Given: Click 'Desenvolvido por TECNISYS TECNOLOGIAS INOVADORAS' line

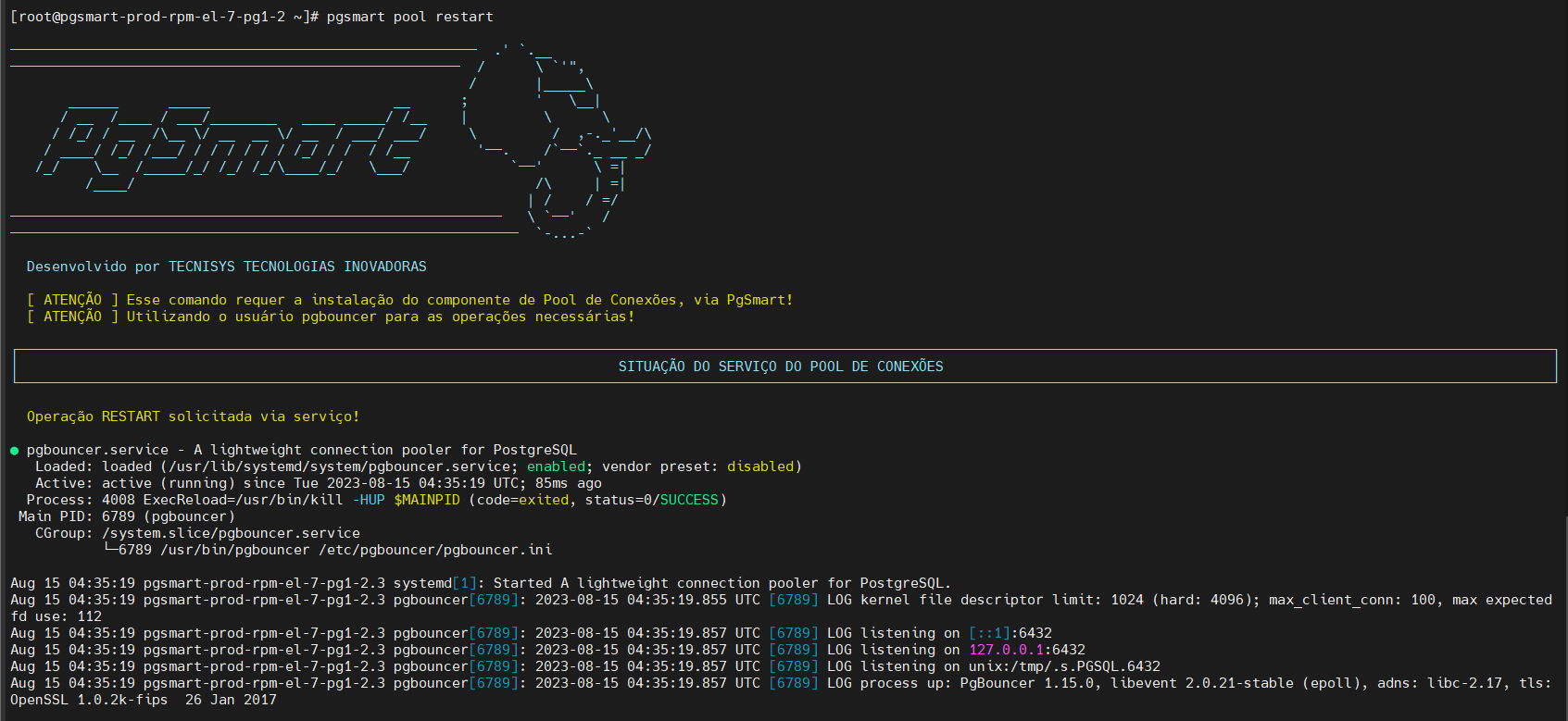Looking at the screenshot, I should tap(227, 267).
